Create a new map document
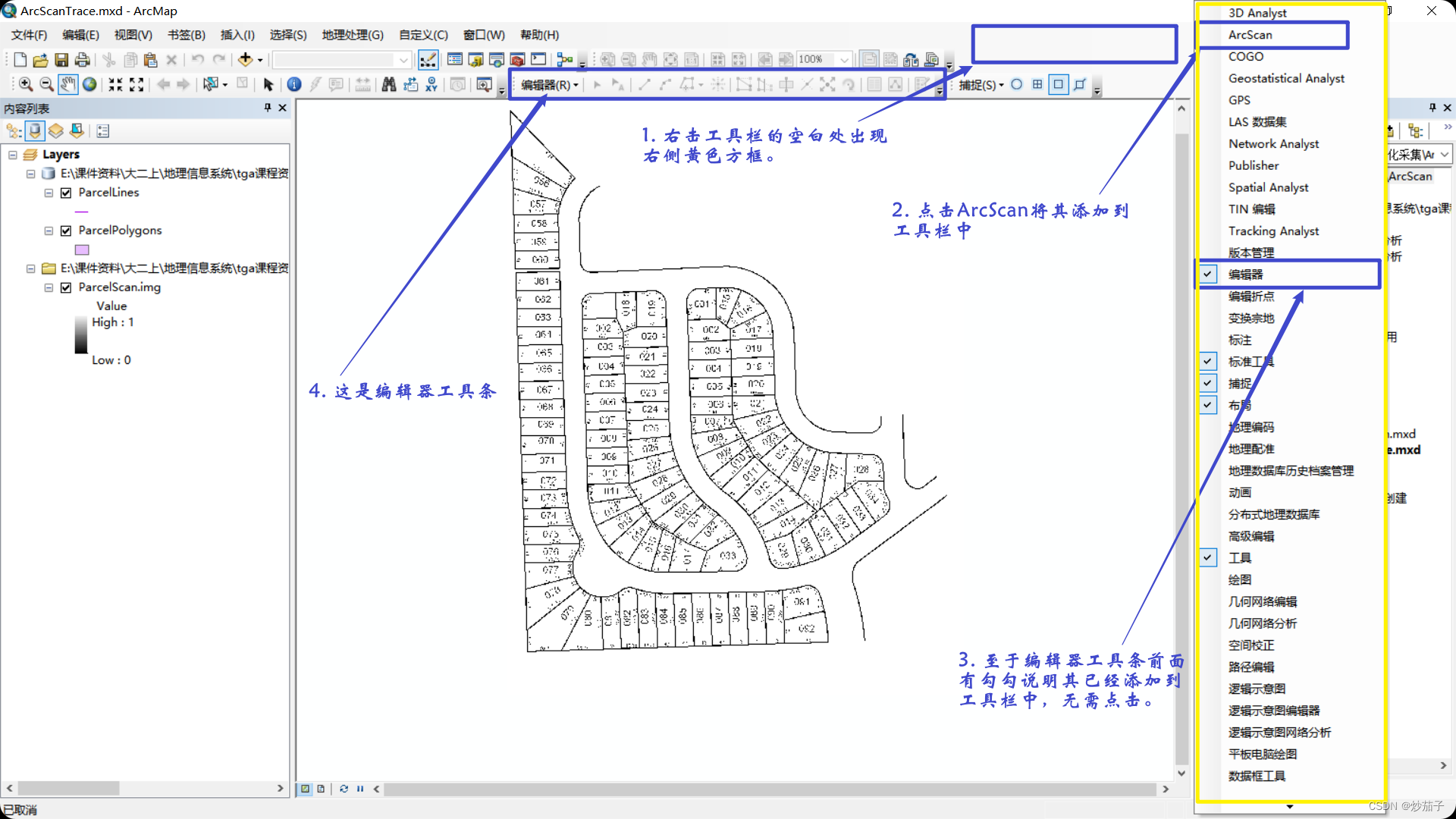The image size is (1456, 819). pyautogui.click(x=20, y=60)
